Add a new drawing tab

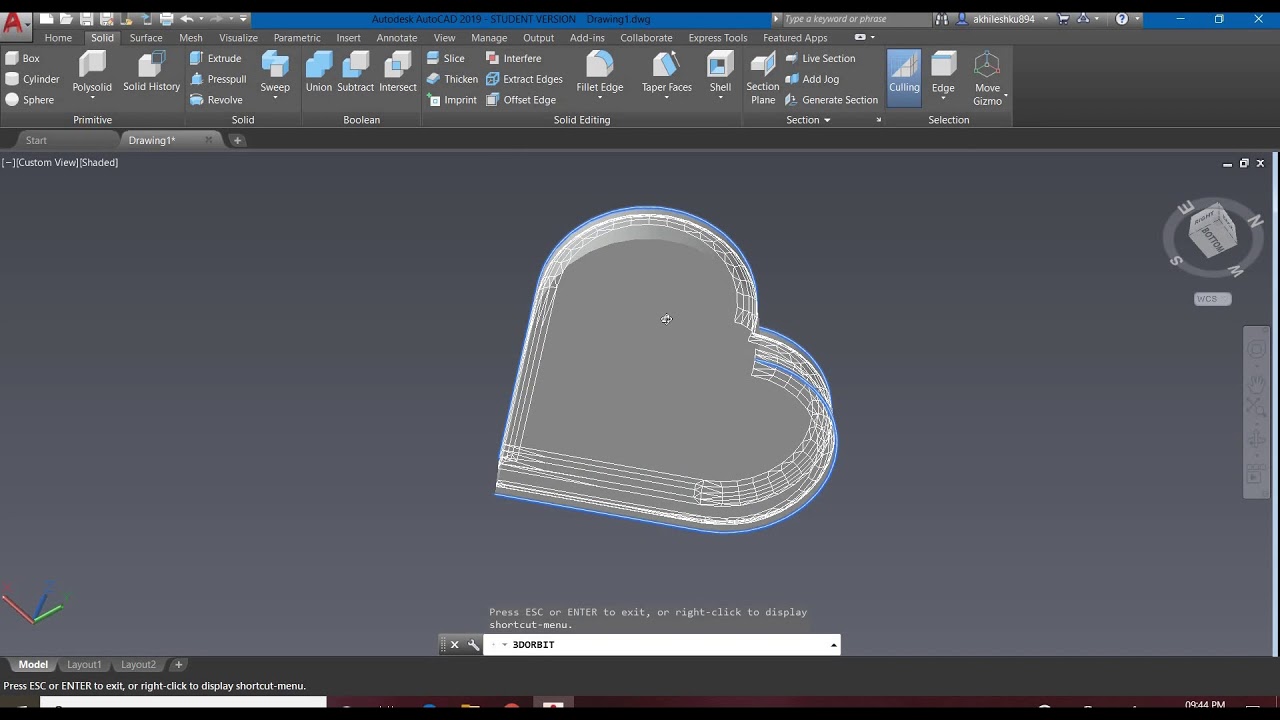point(237,140)
